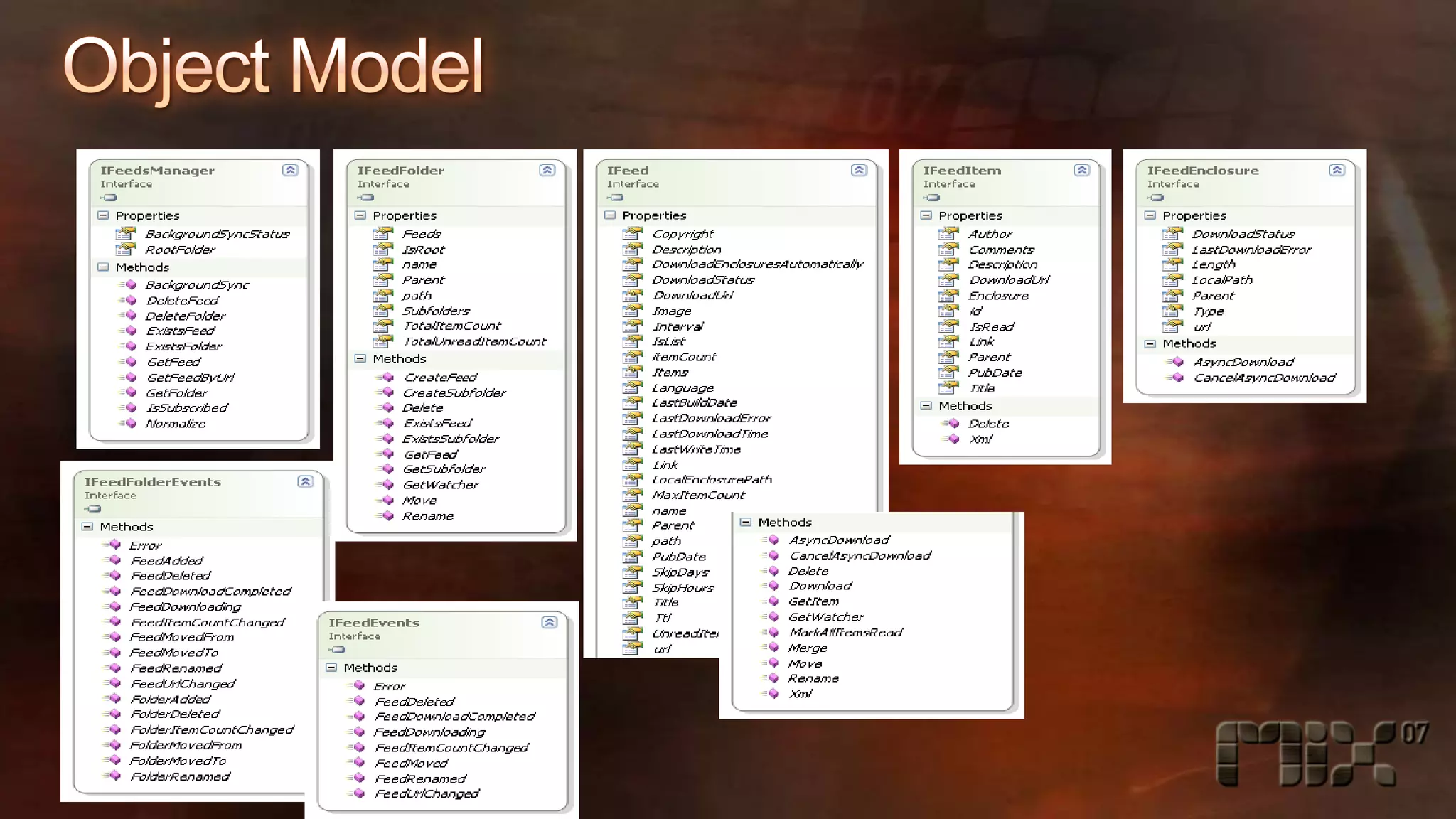Viewport: 1456px width, 819px height.
Task: Collapse Methods section in IFeedFolder
Action: [360, 359]
